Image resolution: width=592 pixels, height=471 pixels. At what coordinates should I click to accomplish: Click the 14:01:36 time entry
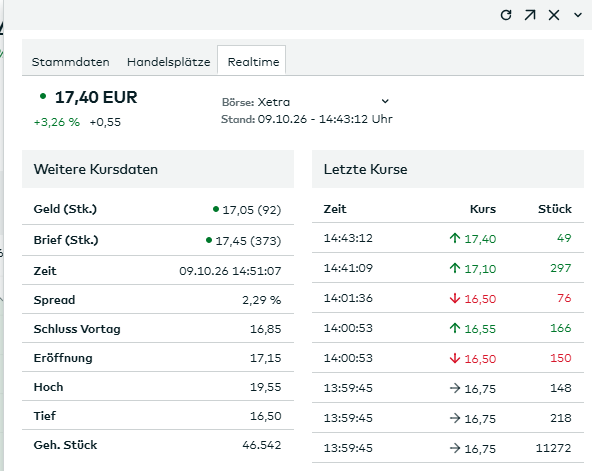348,298
